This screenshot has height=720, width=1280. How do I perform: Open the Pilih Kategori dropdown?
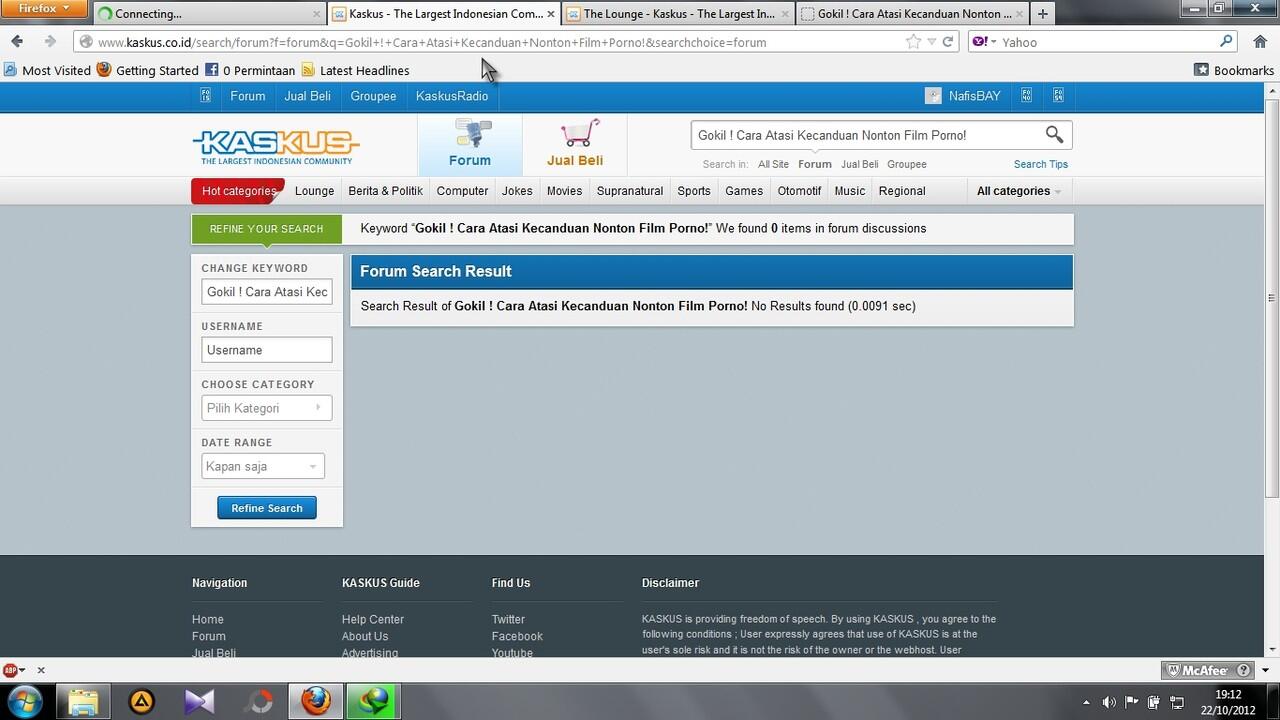(x=266, y=408)
